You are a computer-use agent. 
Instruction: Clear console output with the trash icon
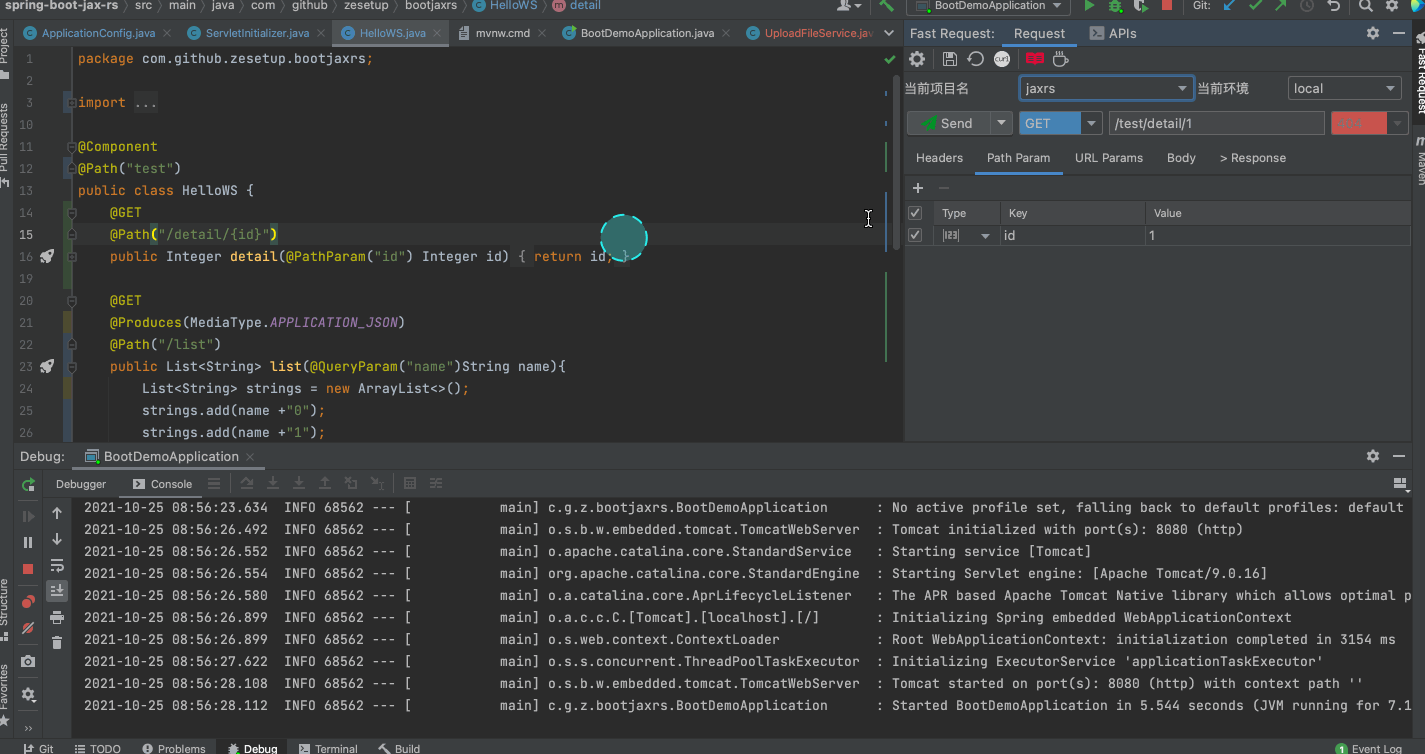57,643
